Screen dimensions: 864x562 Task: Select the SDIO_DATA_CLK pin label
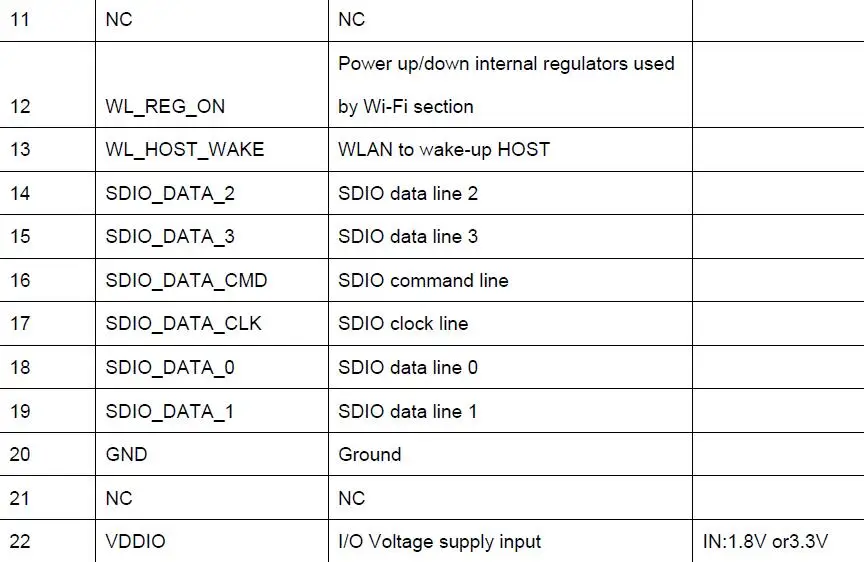pos(183,324)
